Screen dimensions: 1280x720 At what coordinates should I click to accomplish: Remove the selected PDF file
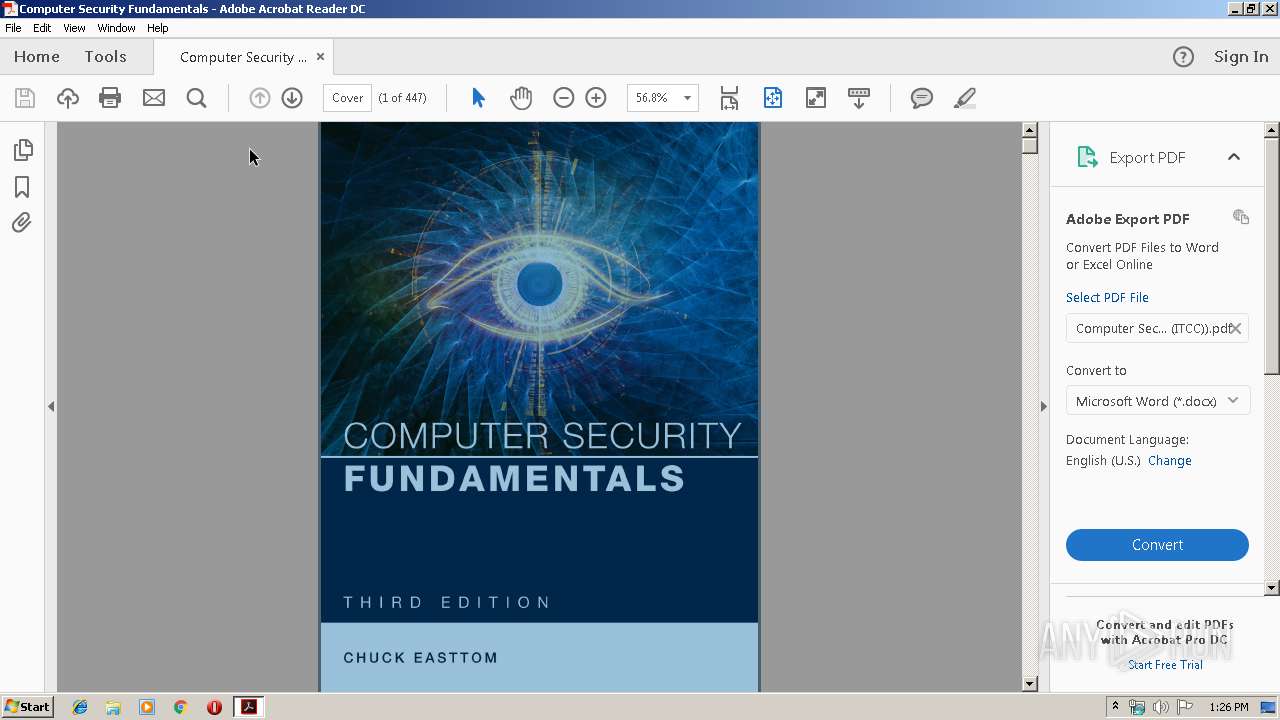point(1236,328)
